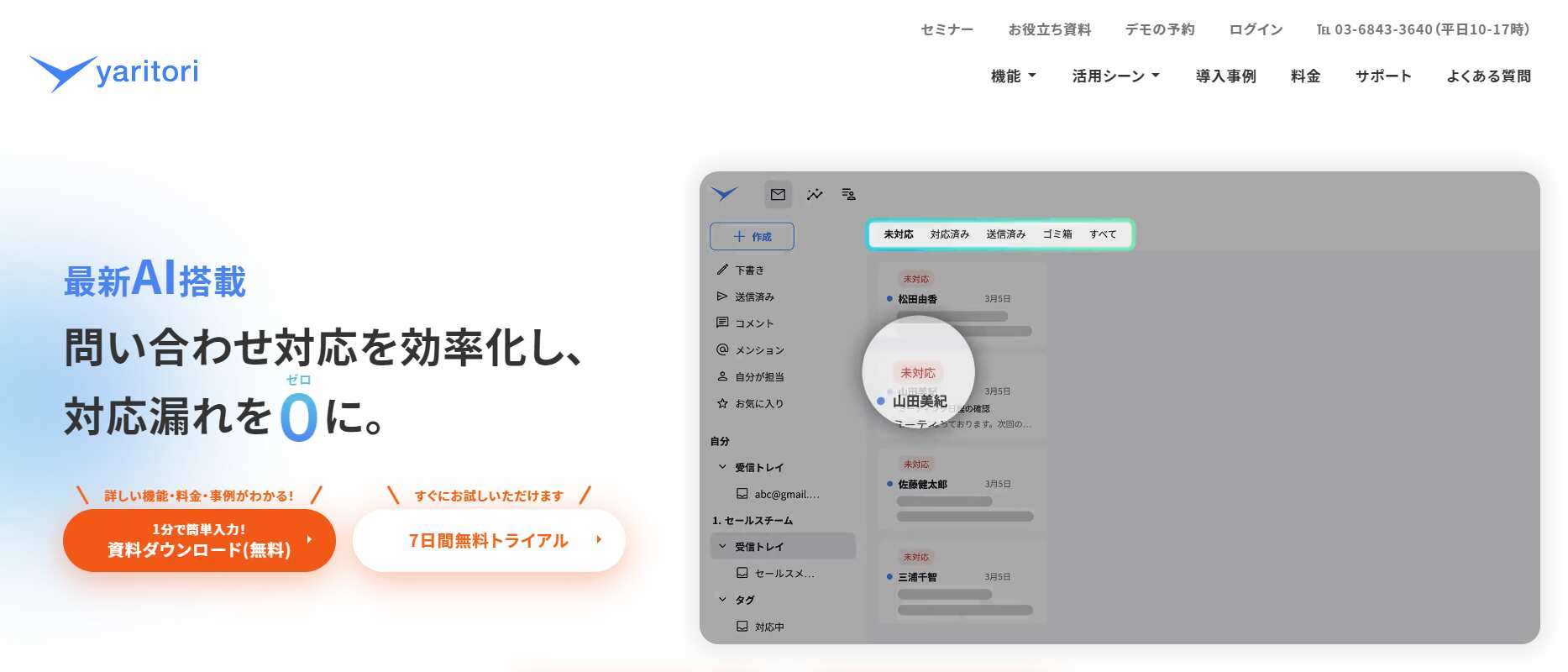Open the セミナー link
This screenshot has width=1568, height=672.
947,29
